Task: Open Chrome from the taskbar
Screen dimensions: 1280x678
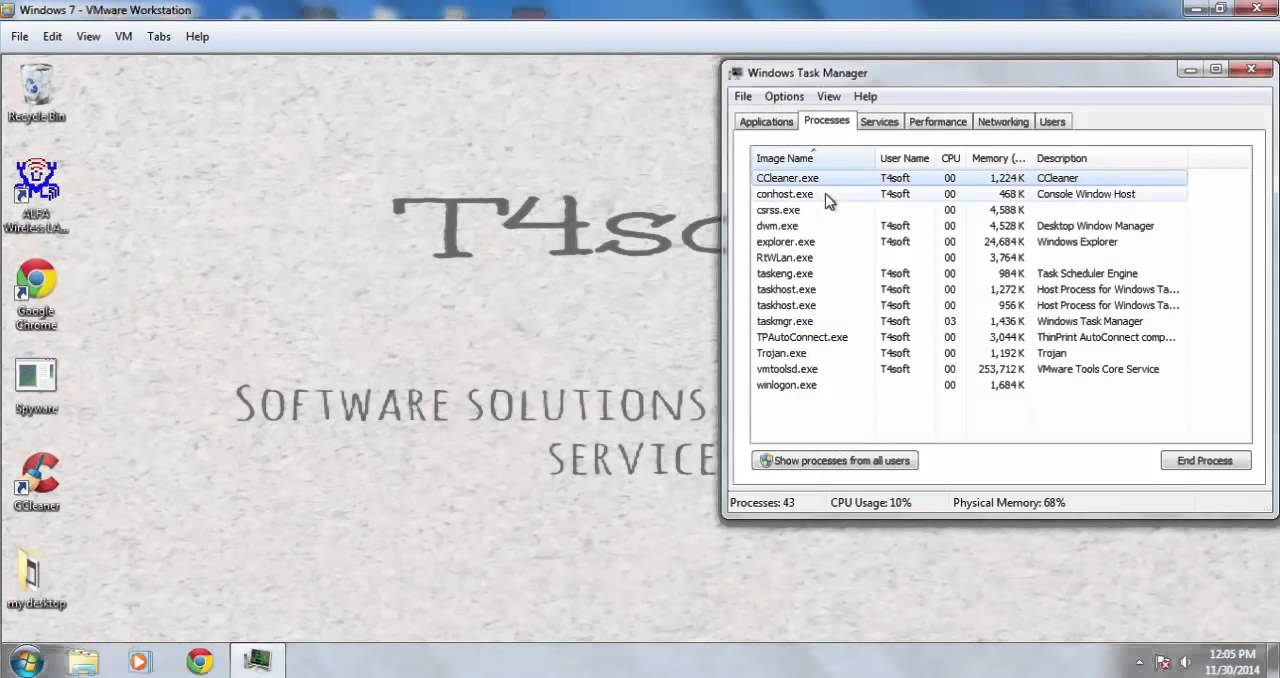Action: point(200,661)
